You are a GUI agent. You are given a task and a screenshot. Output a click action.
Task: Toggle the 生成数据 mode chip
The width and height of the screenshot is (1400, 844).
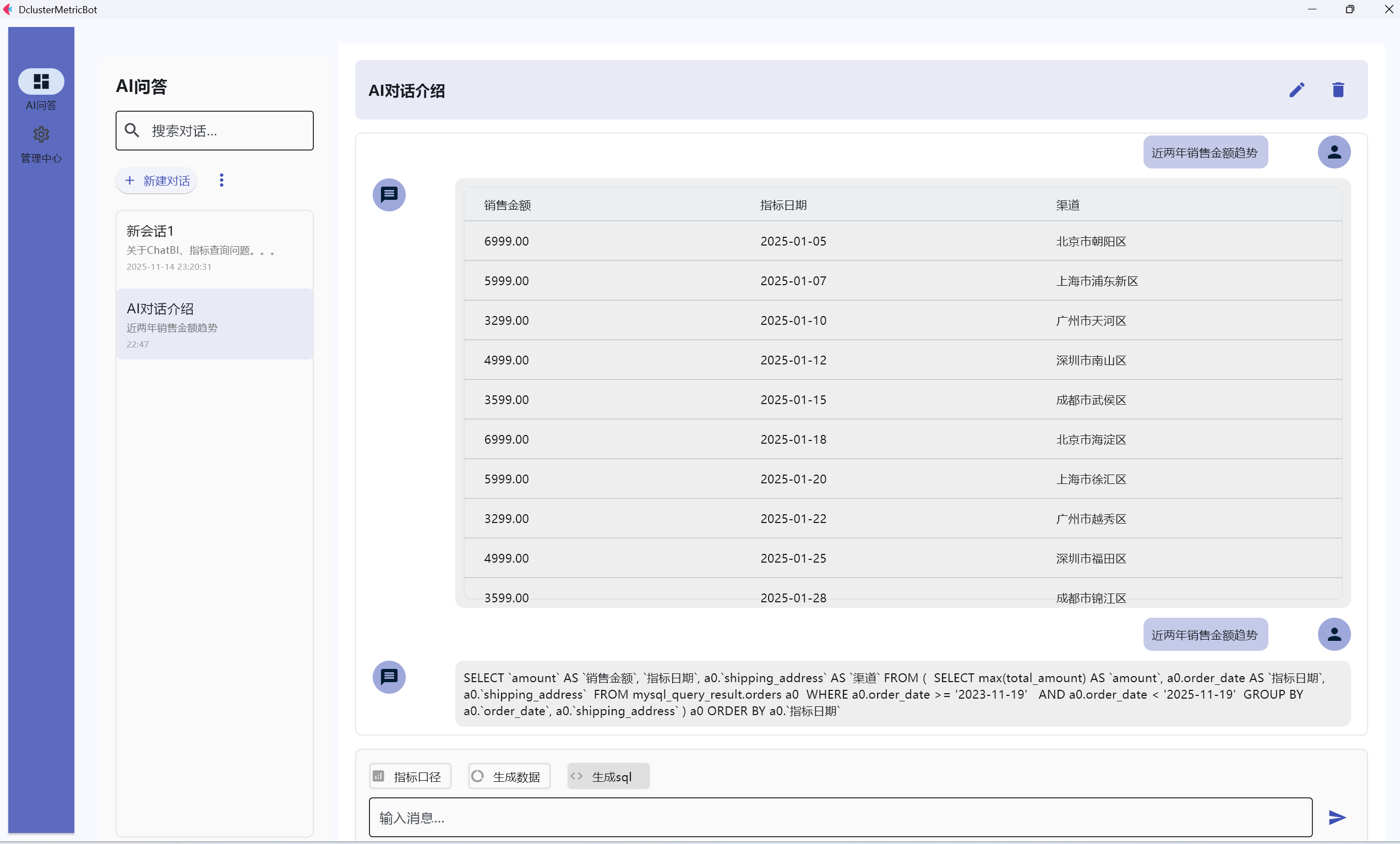click(x=509, y=776)
